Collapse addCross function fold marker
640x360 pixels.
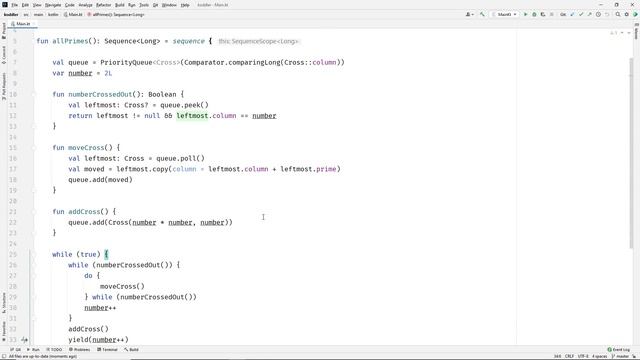coord(34,212)
